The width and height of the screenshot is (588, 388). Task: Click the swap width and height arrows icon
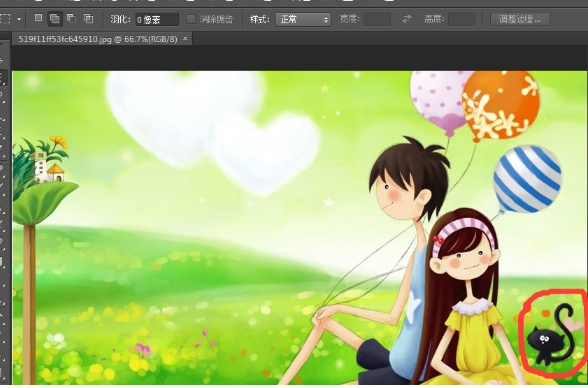[x=407, y=19]
